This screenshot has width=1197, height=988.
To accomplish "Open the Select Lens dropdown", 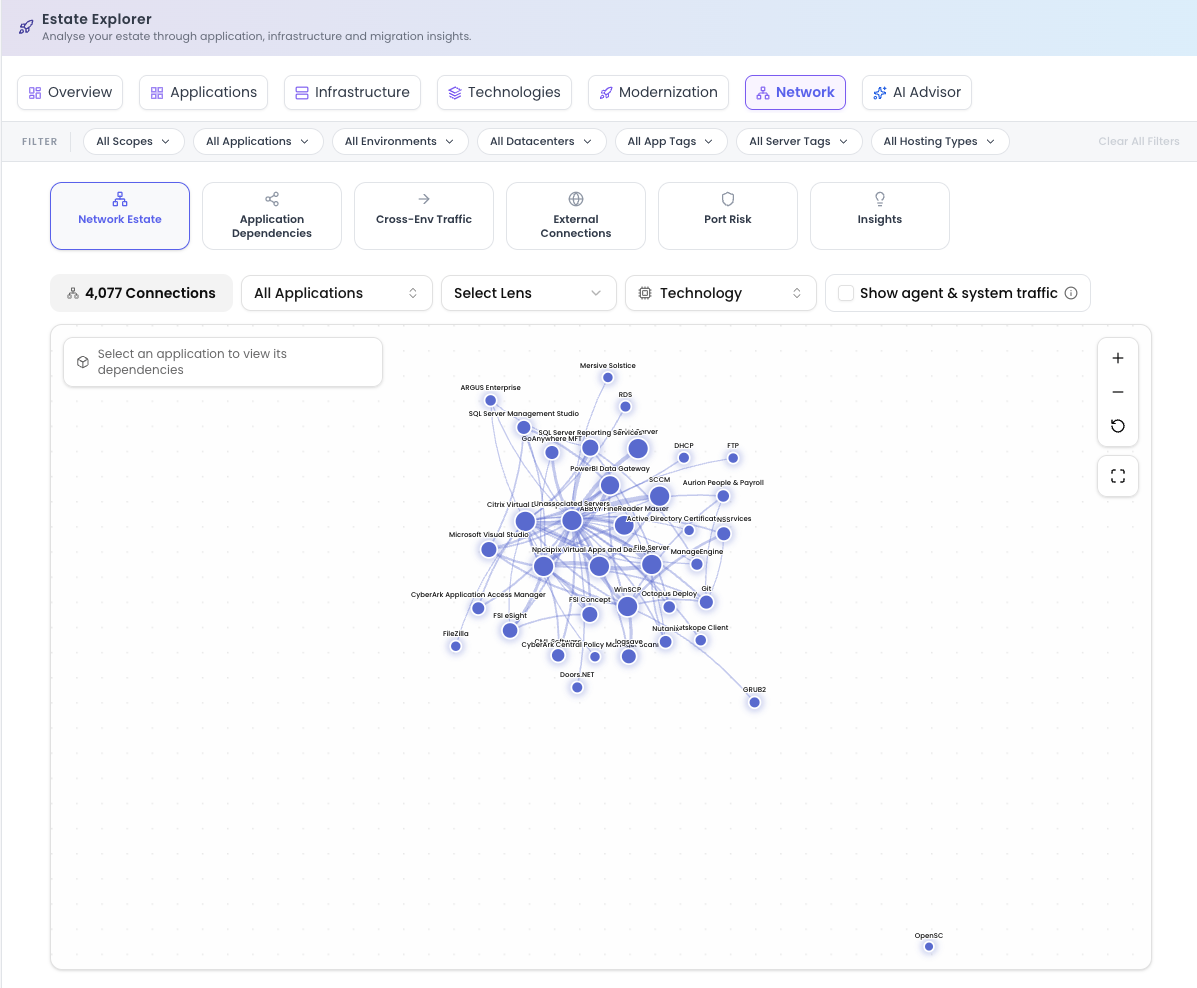I will pos(528,293).
